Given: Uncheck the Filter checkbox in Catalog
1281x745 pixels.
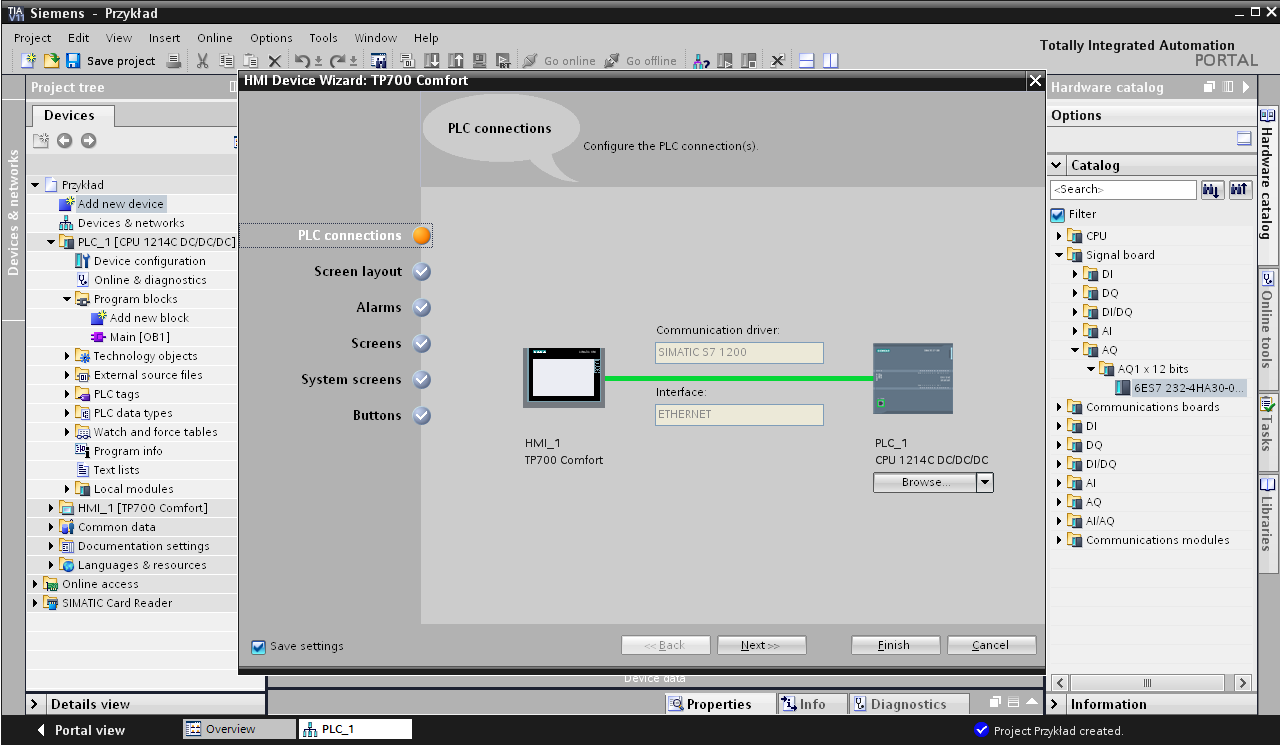Looking at the screenshot, I should pyautogui.click(x=1057, y=214).
